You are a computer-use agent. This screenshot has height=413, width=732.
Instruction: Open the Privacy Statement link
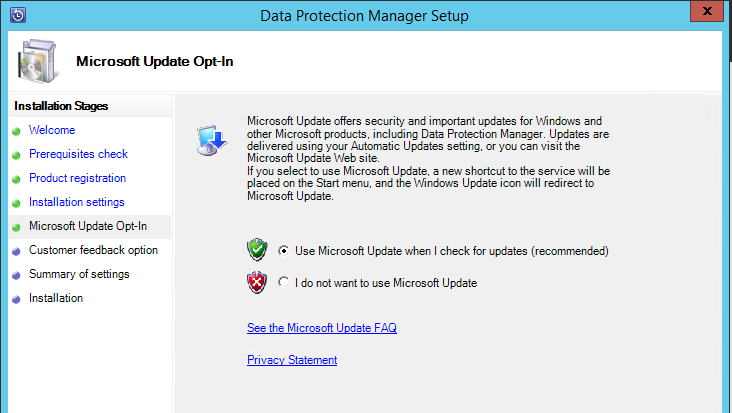[292, 360]
